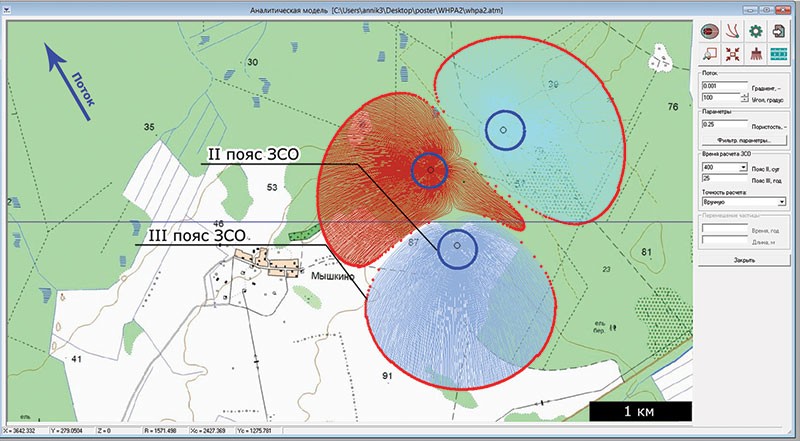This screenshot has height=441, width=800.
Task: Open the Пояс II days dropdown showing 400
Action: click(x=742, y=169)
